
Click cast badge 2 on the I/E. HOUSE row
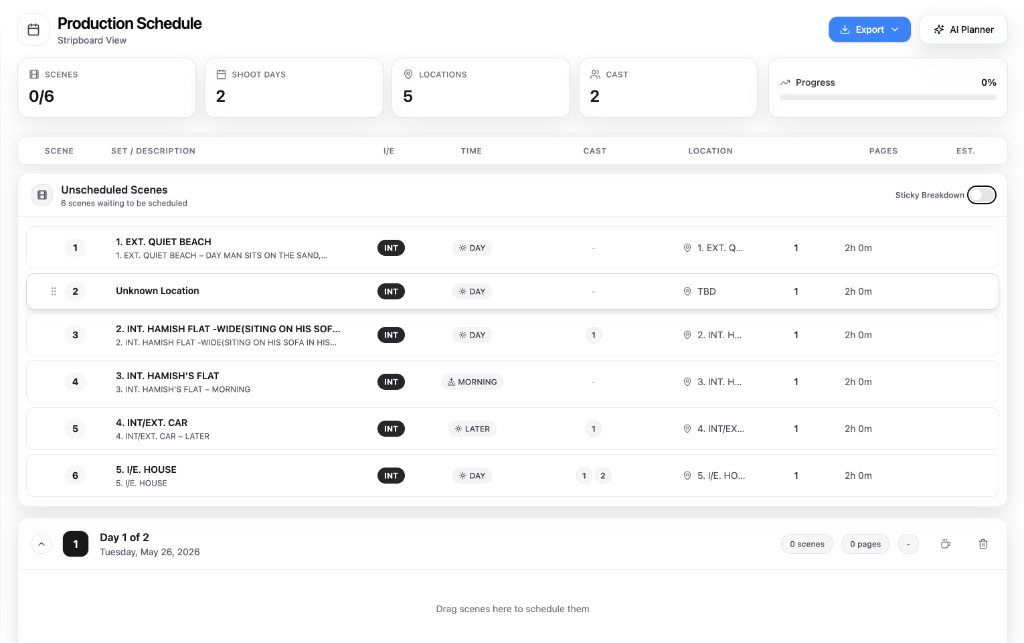(x=603, y=476)
